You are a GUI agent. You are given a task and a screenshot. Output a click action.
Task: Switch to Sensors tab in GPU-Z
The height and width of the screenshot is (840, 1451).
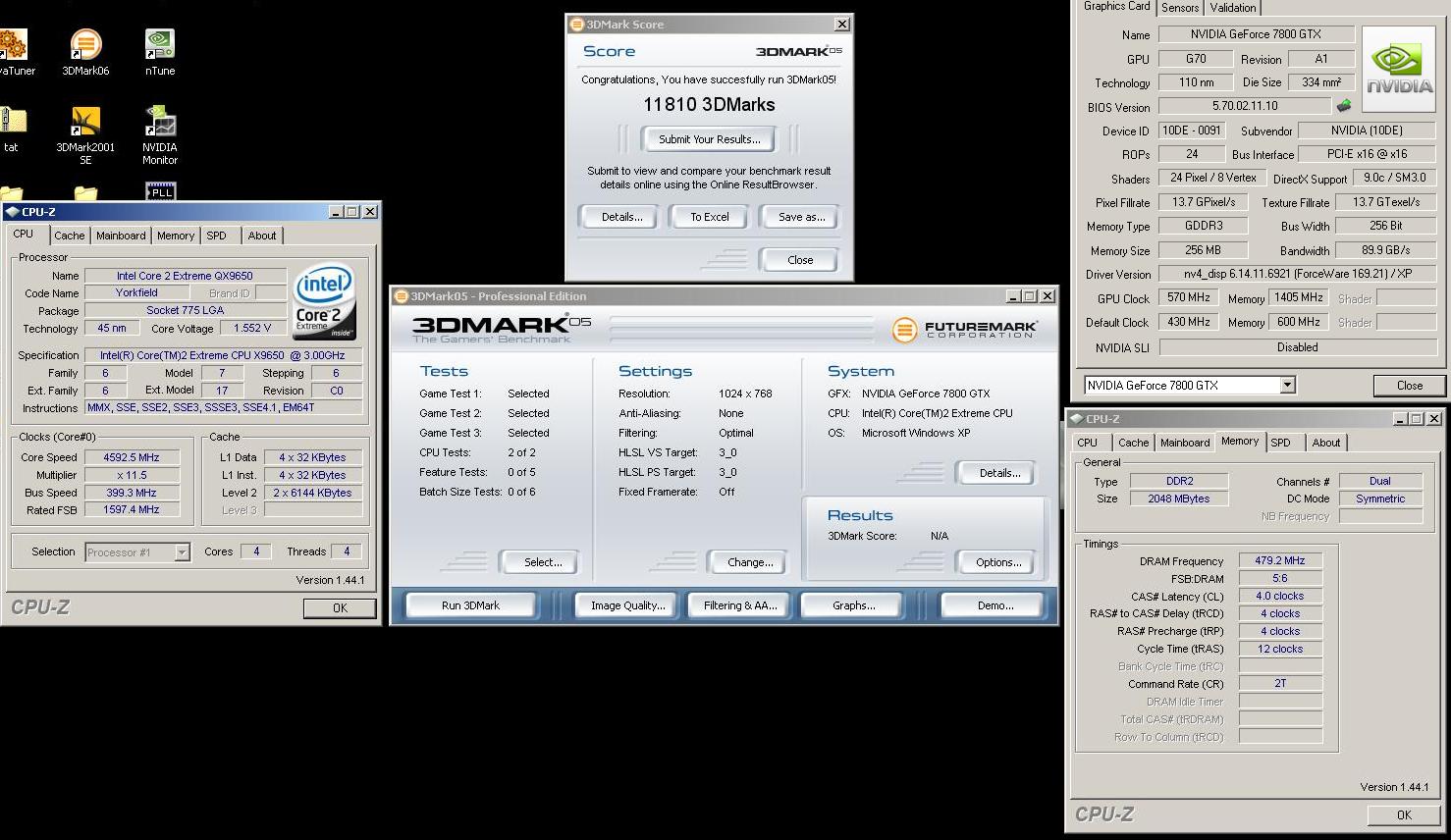1180,8
